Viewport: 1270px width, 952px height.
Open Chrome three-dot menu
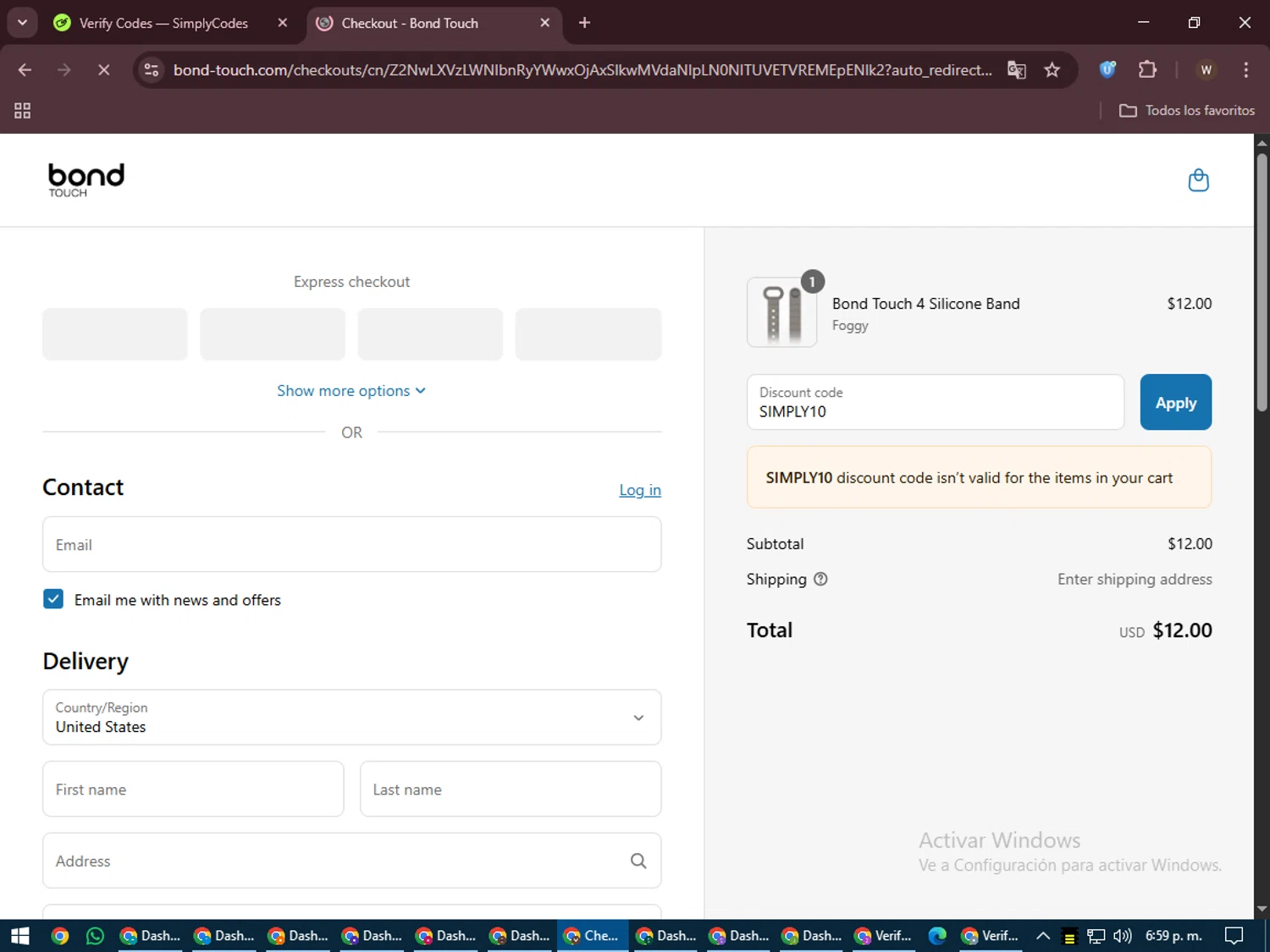1245,70
